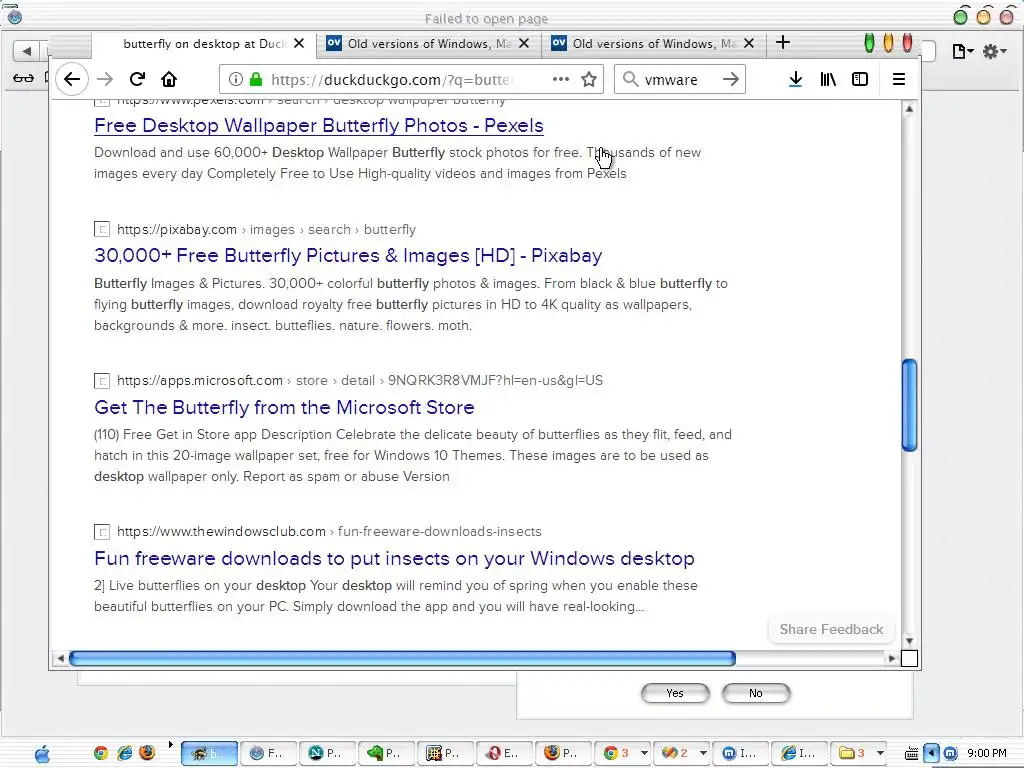Click the horizontal scroll-right arrow
1024x768 pixels.
click(x=892, y=658)
